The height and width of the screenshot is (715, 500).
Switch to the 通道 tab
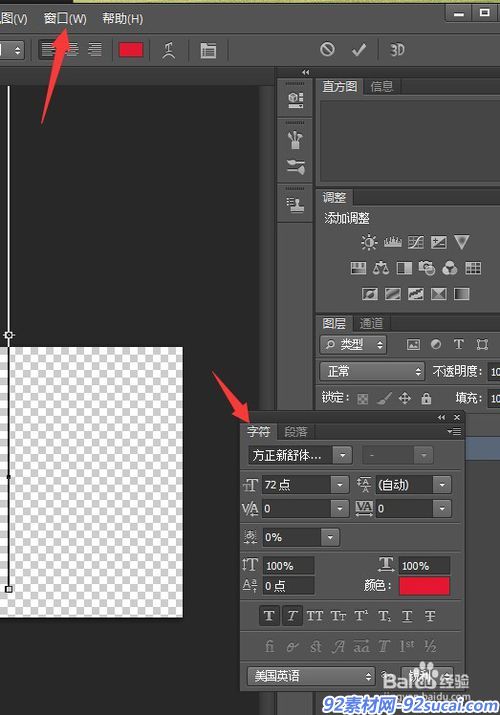point(371,323)
